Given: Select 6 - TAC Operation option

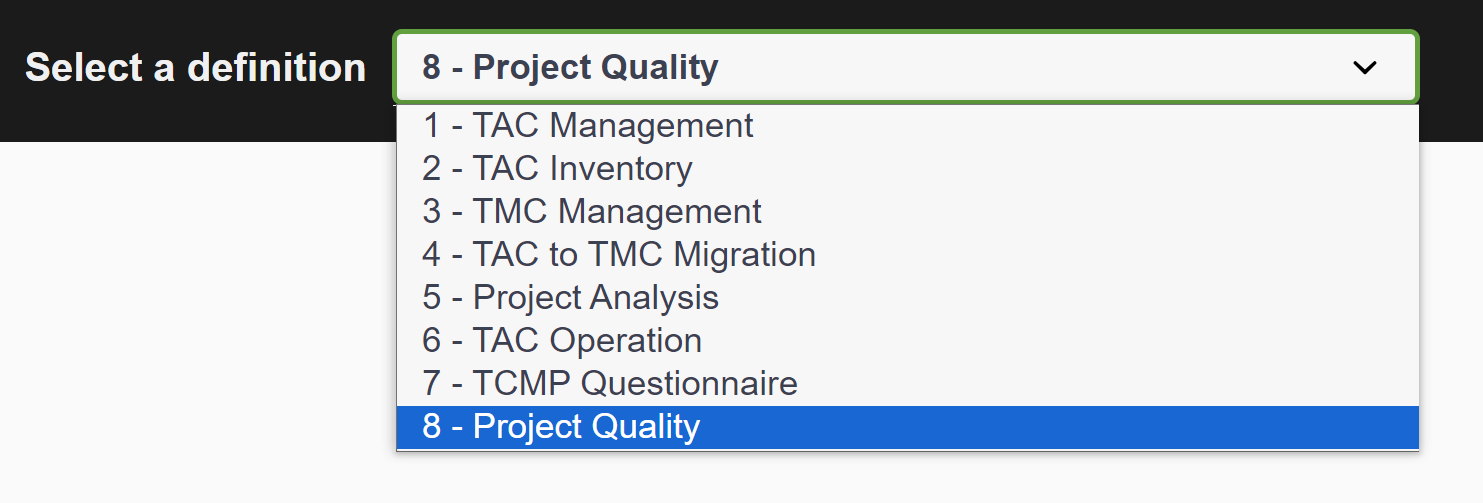Looking at the screenshot, I should coord(562,341).
